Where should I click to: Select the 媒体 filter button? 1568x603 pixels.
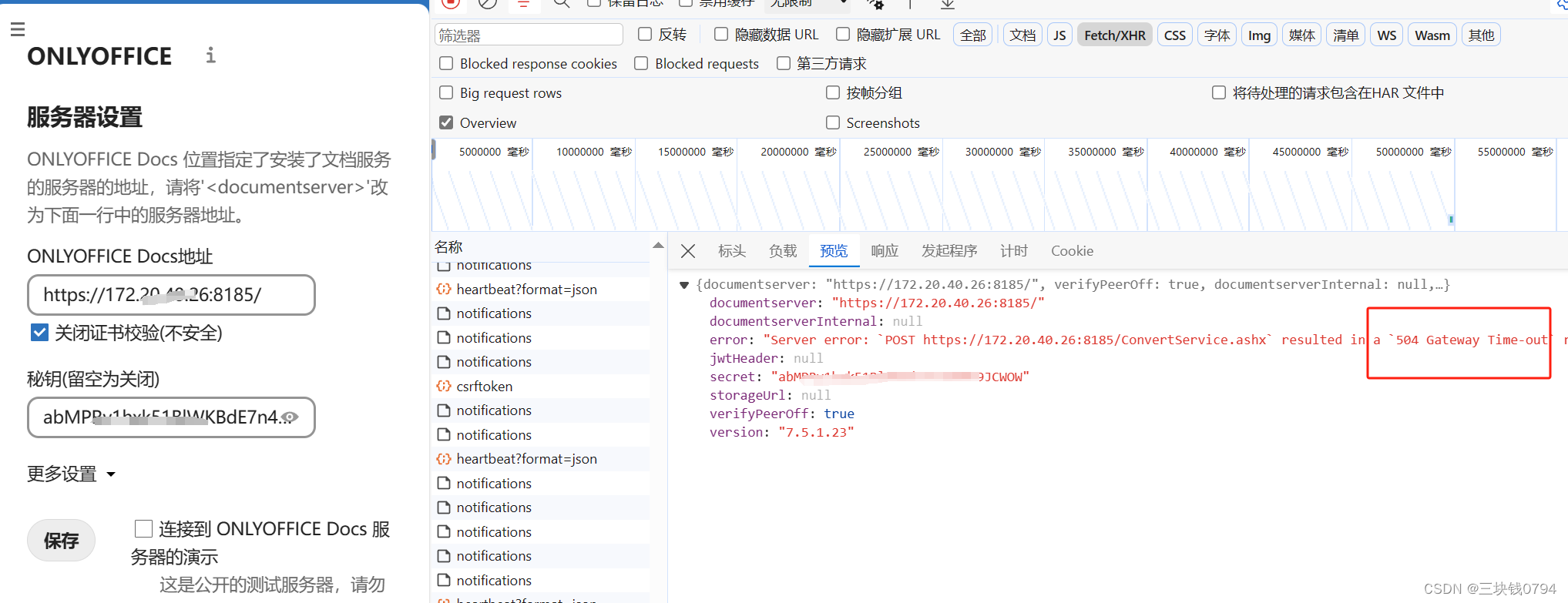tap(1302, 35)
